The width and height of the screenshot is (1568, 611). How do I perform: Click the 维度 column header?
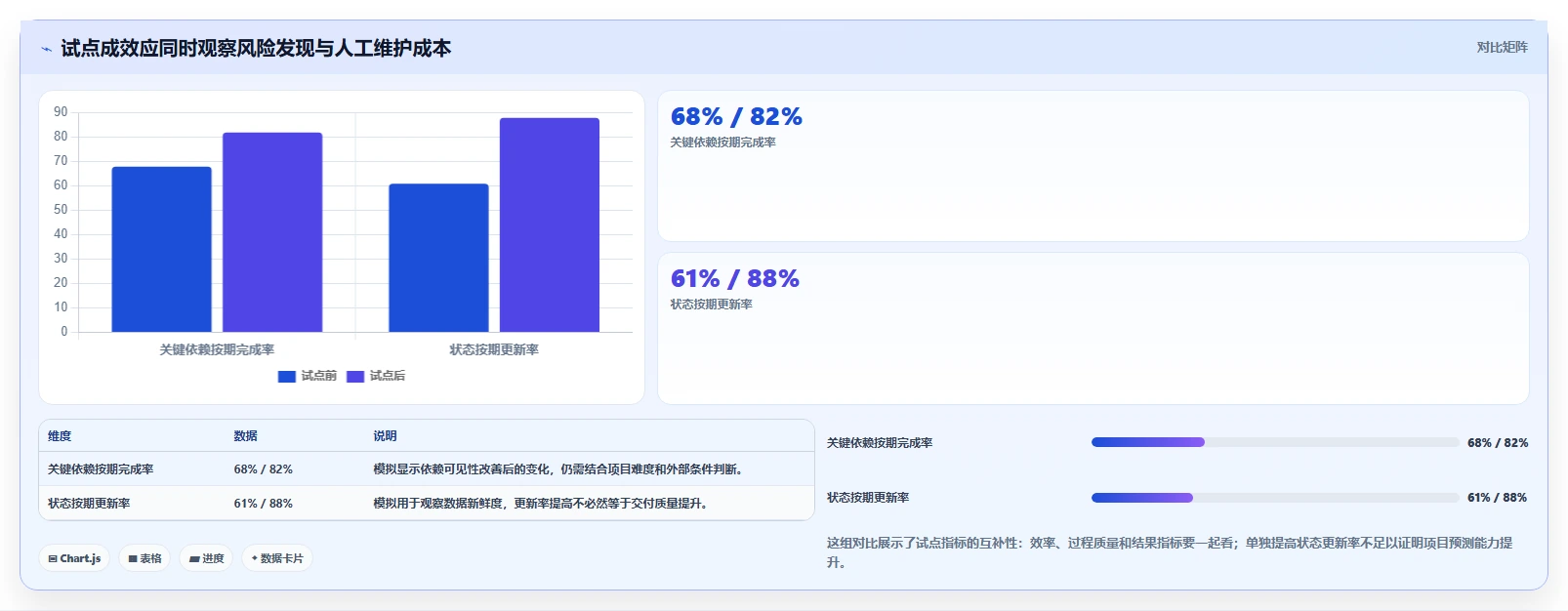[60, 436]
